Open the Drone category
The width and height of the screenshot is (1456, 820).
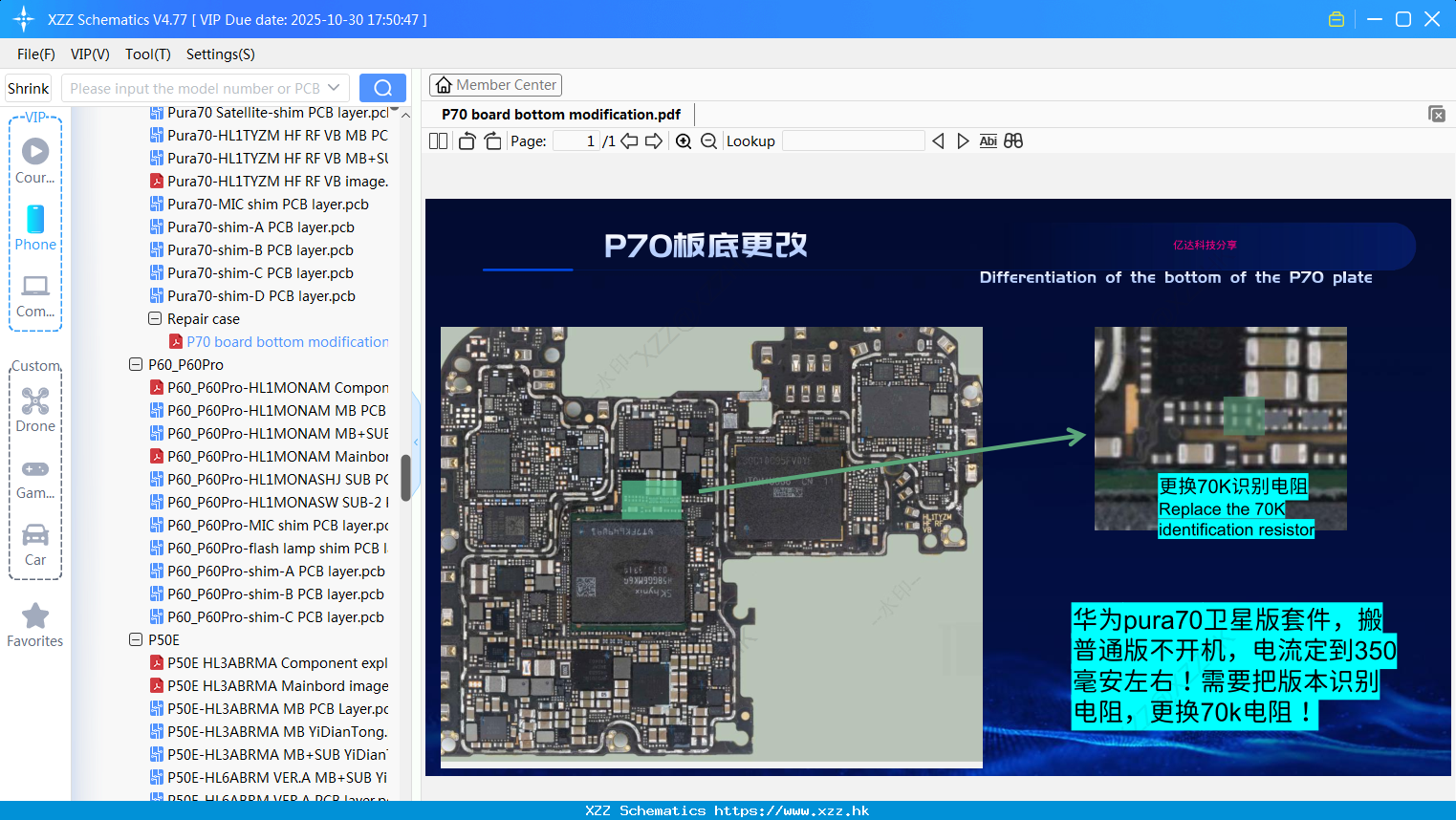35,409
